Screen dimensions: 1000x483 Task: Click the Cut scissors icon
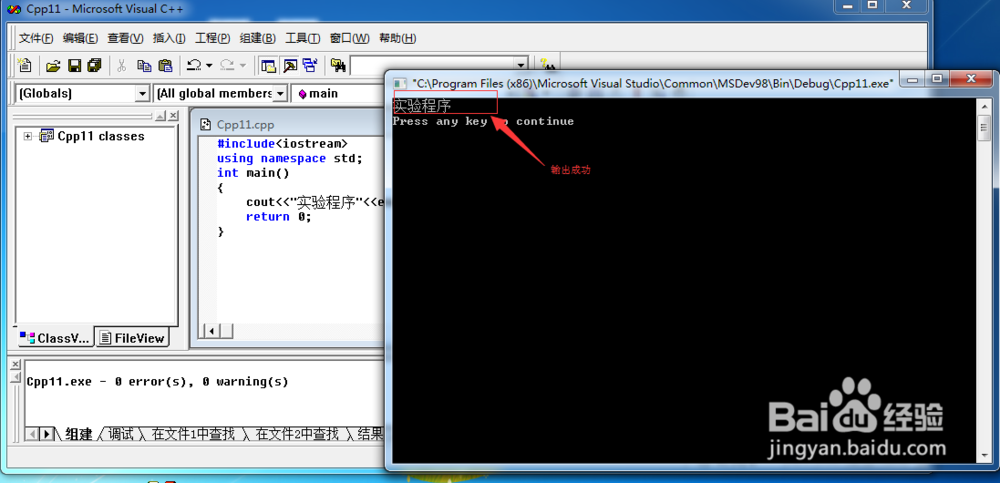point(122,65)
